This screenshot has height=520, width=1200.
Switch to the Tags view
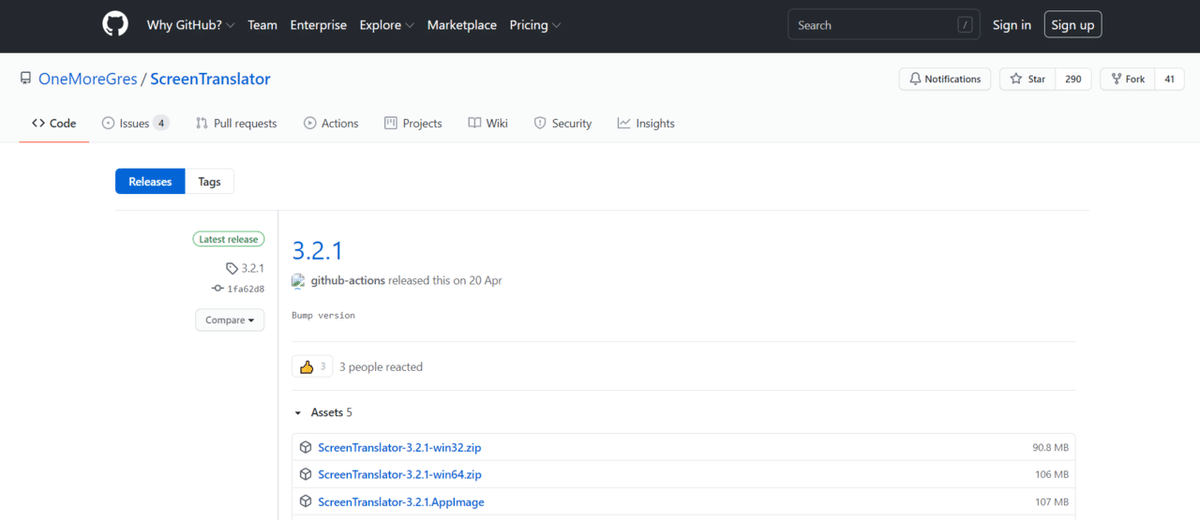pos(209,181)
